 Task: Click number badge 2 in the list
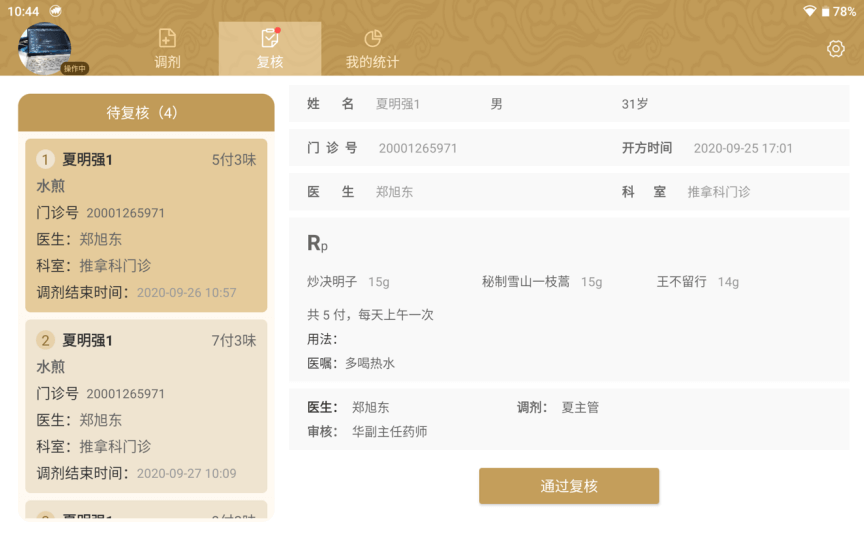coord(45,340)
